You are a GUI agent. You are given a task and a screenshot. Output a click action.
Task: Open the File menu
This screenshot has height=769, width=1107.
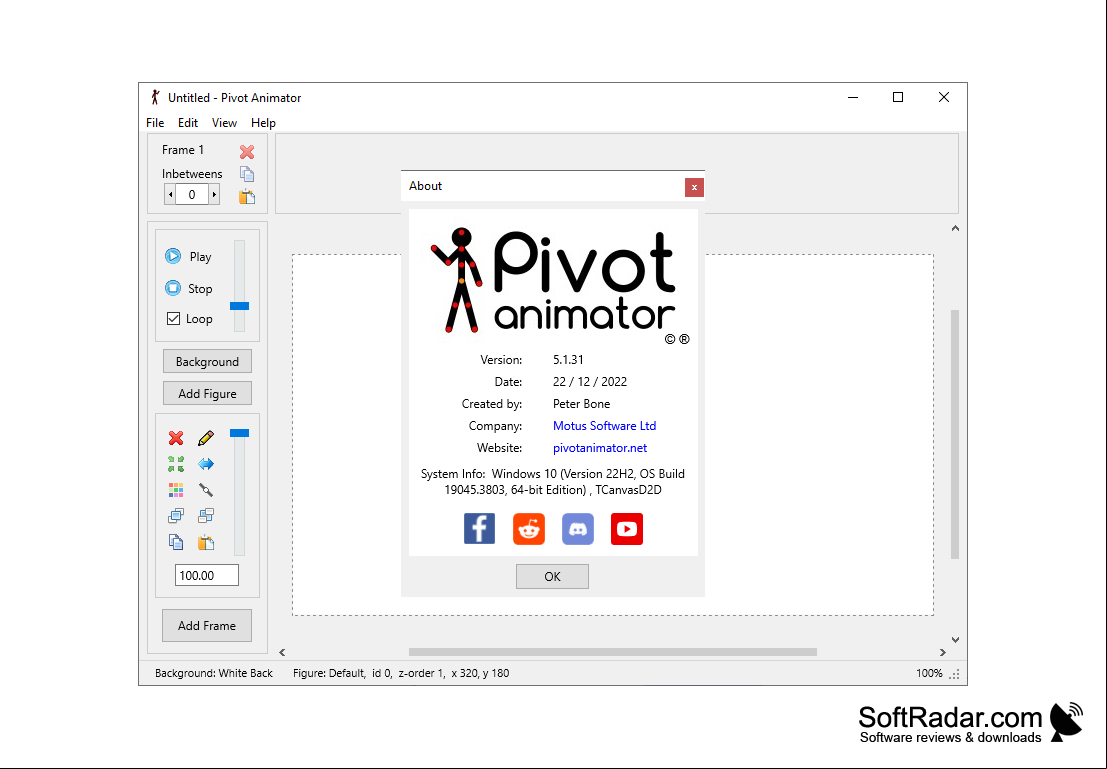pos(155,123)
